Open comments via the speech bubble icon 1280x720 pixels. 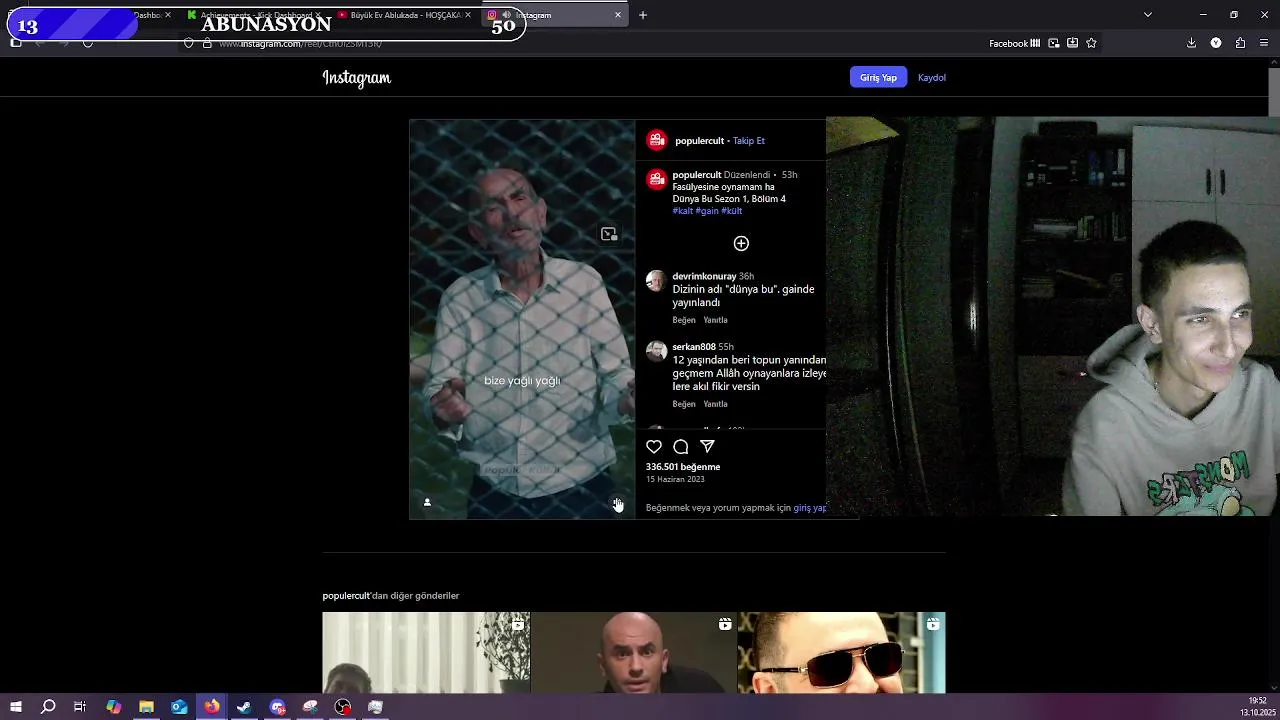click(681, 447)
